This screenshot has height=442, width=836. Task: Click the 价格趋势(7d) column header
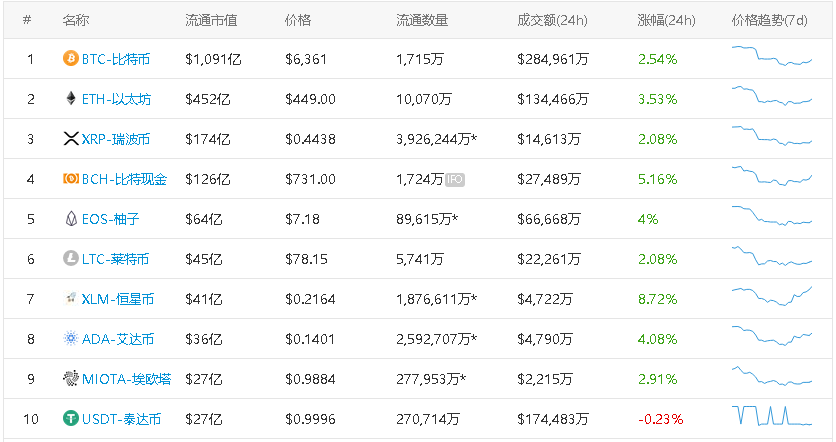point(769,20)
